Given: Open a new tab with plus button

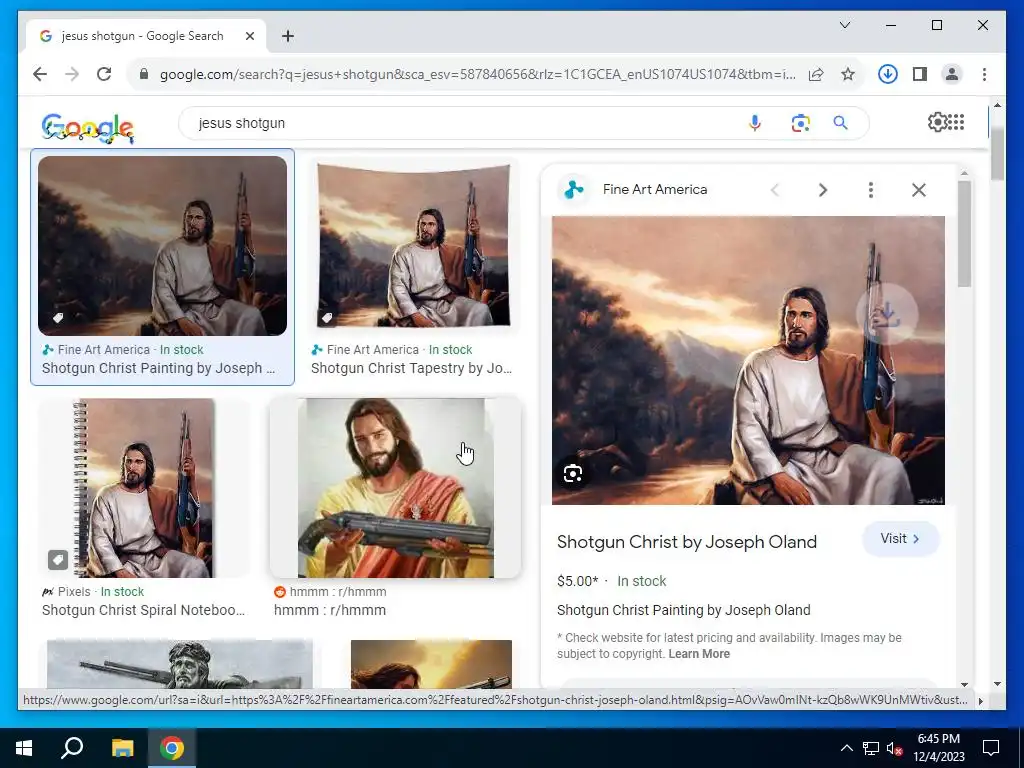Looking at the screenshot, I should click(x=288, y=36).
